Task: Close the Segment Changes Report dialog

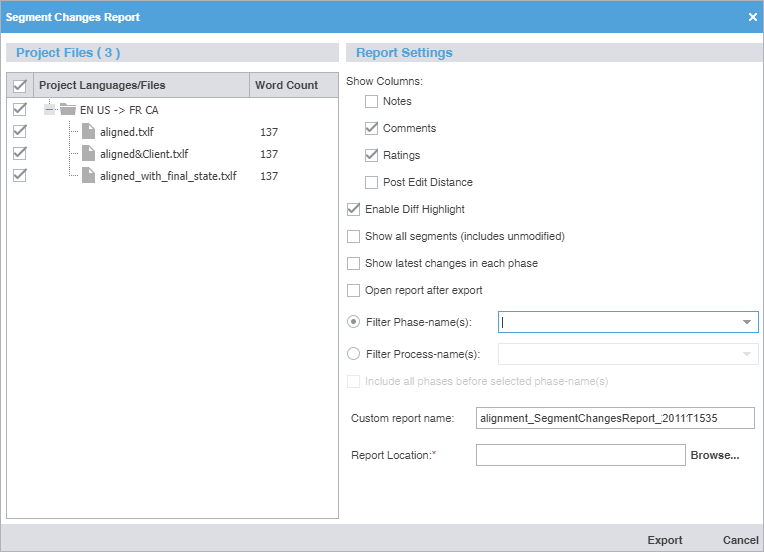Action: tap(752, 17)
